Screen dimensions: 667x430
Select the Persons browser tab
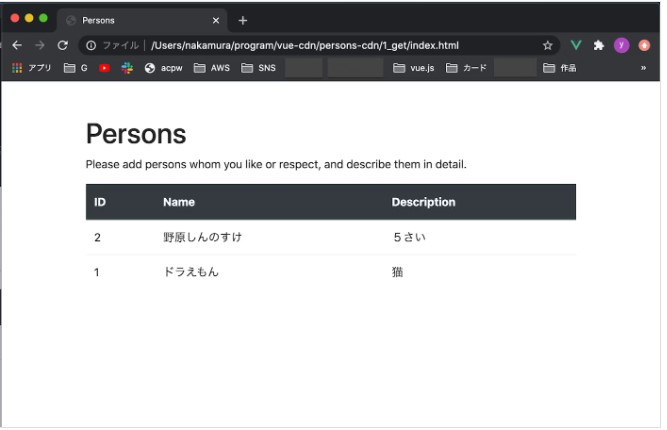140,20
